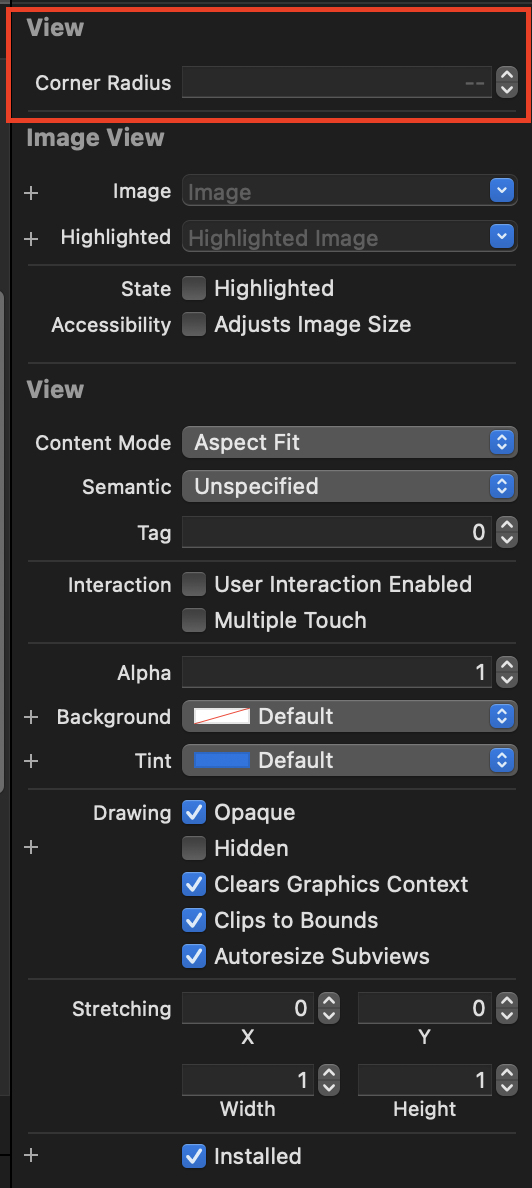
Task: Open the Semantic Unspecified dropdown
Action: point(349,486)
